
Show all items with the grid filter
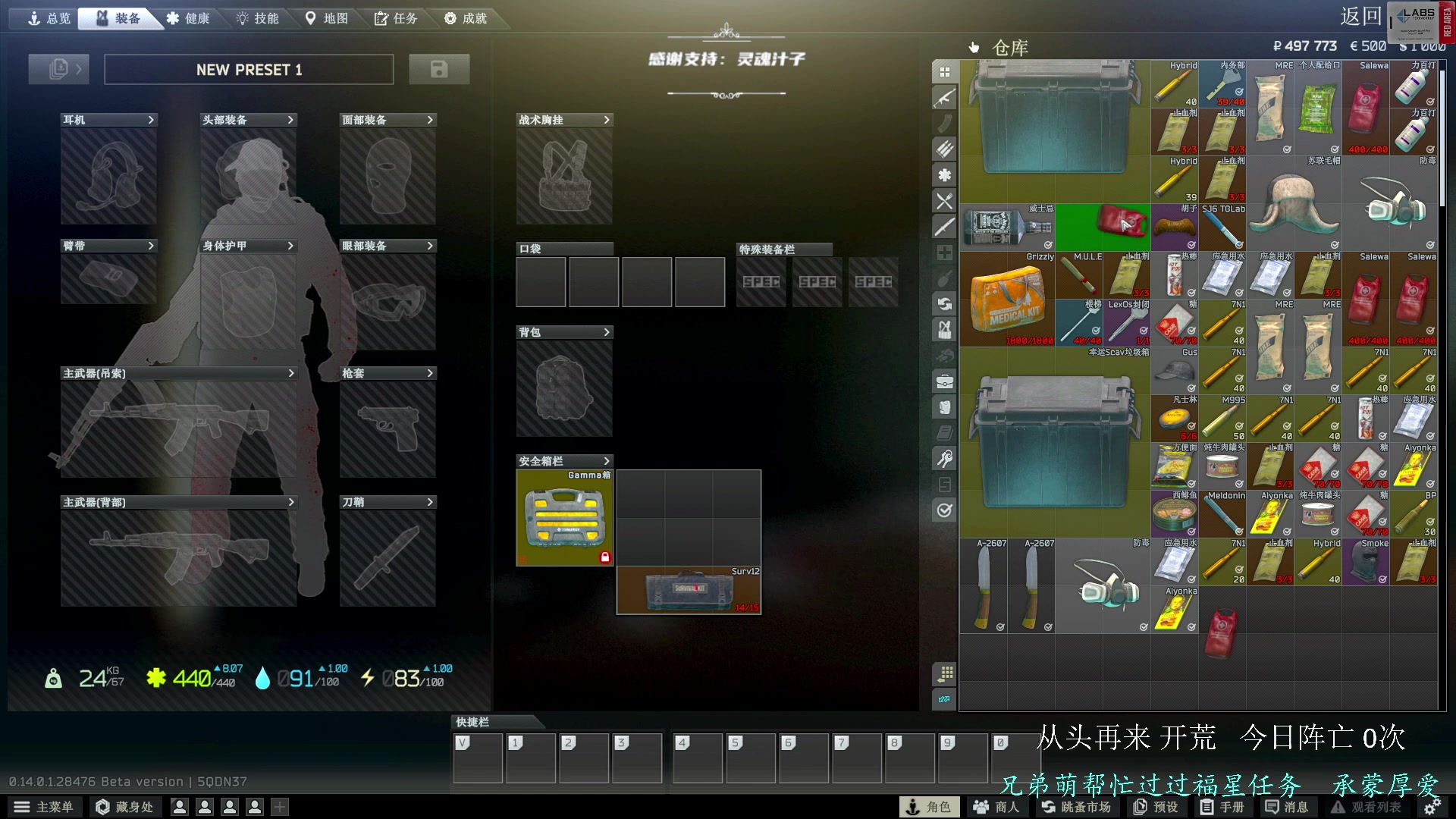pyautogui.click(x=944, y=72)
